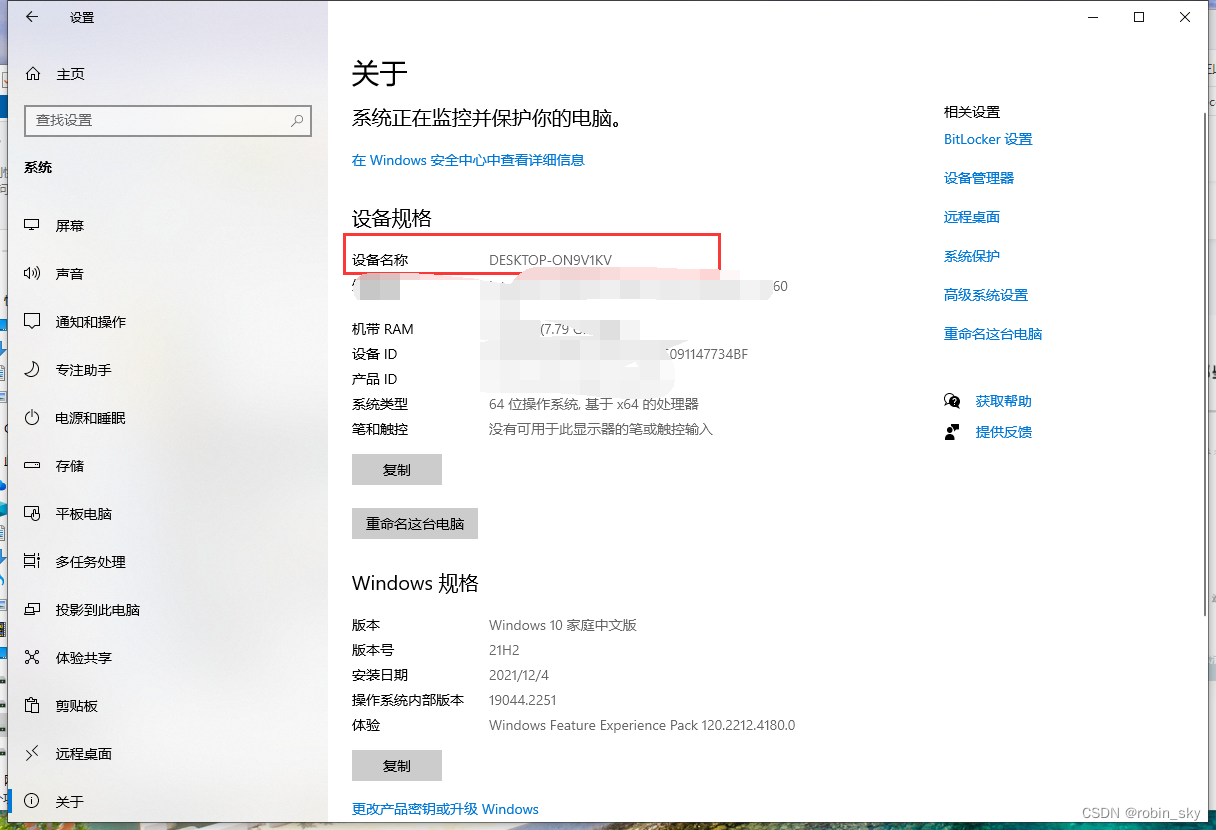The height and width of the screenshot is (830, 1216).
Task: Open 系统保护 link
Action: point(972,256)
